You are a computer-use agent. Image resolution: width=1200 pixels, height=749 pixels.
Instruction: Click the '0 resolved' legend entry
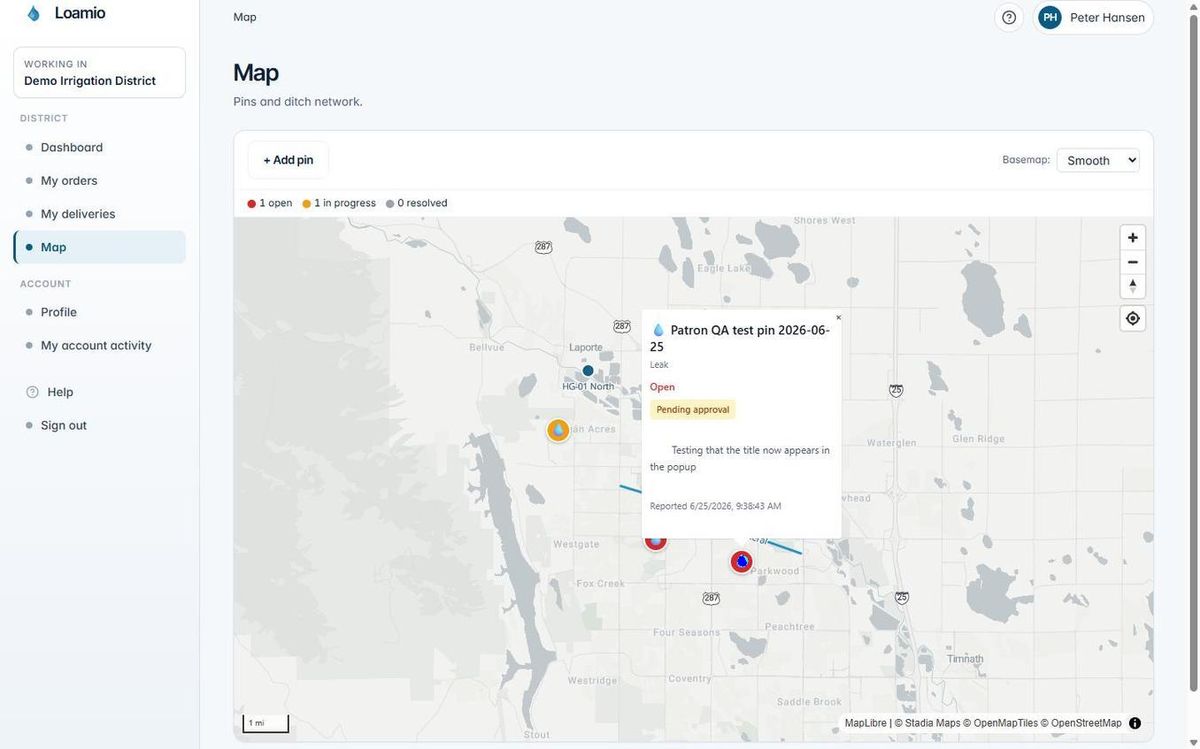click(x=416, y=203)
